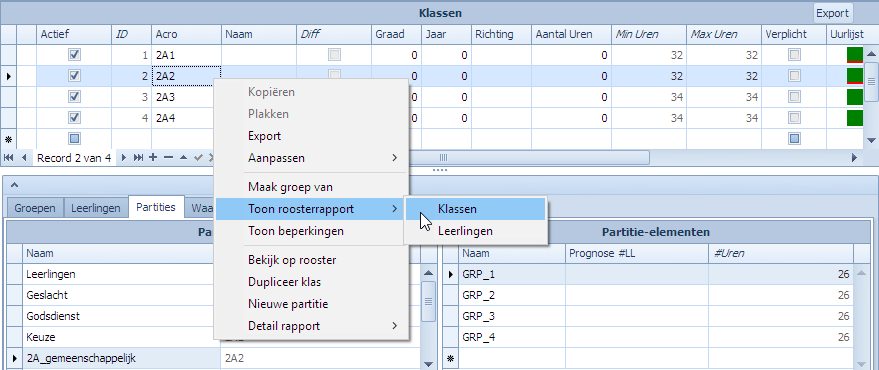Sort by the Max Uren column header
Screen dimensions: 879x370
pos(724,34)
